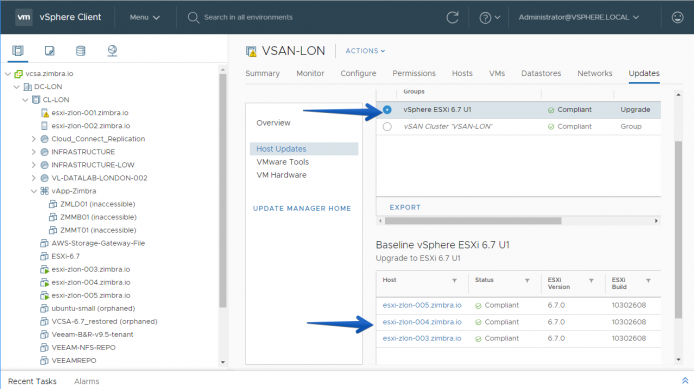
Task: Click the CL-LON cluster icon
Action: pyautogui.click(x=36, y=100)
